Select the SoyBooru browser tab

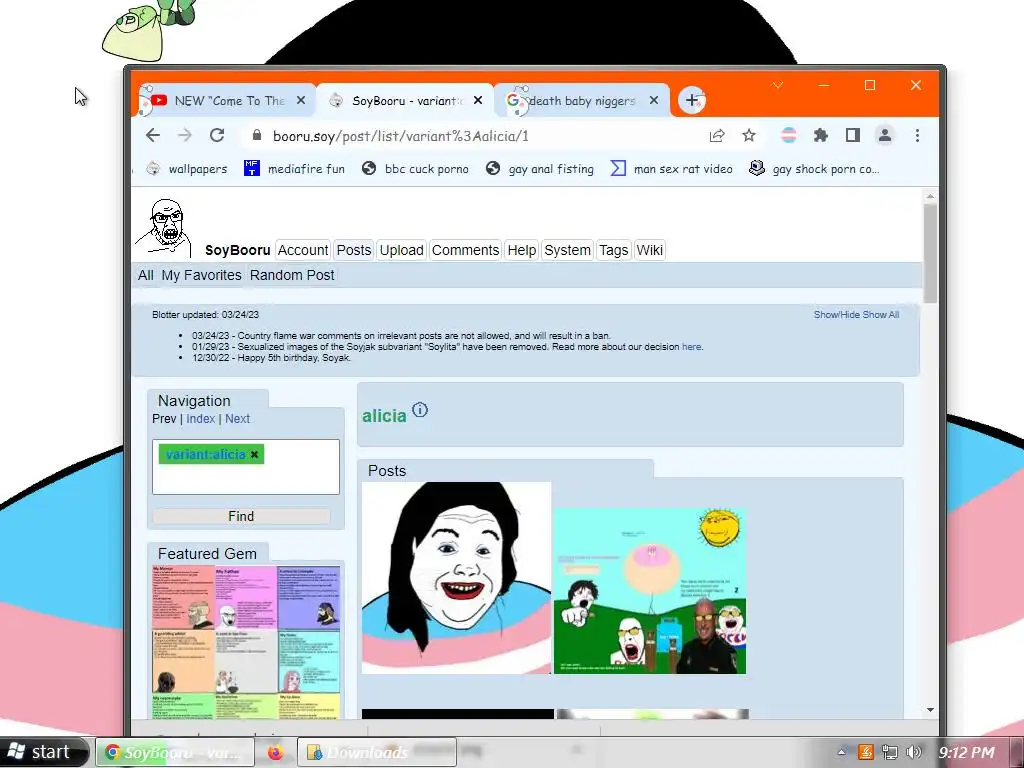405,101
